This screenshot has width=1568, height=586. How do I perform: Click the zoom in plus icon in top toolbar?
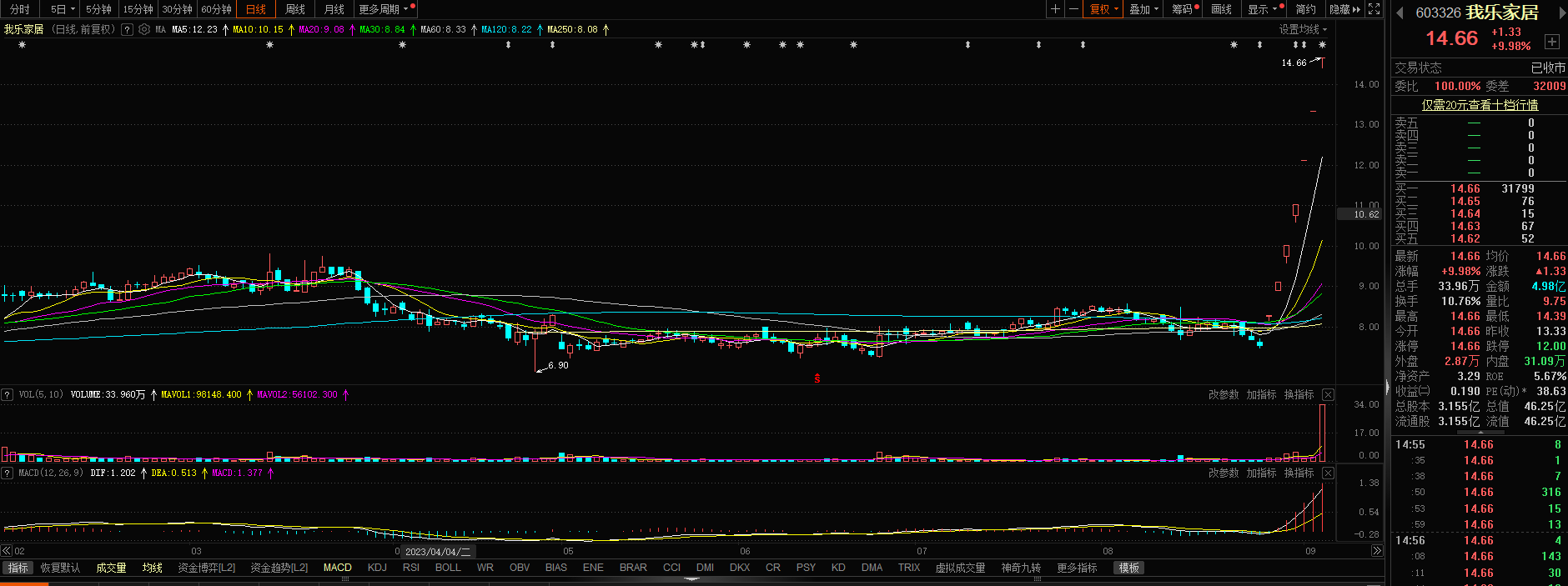click(1056, 9)
